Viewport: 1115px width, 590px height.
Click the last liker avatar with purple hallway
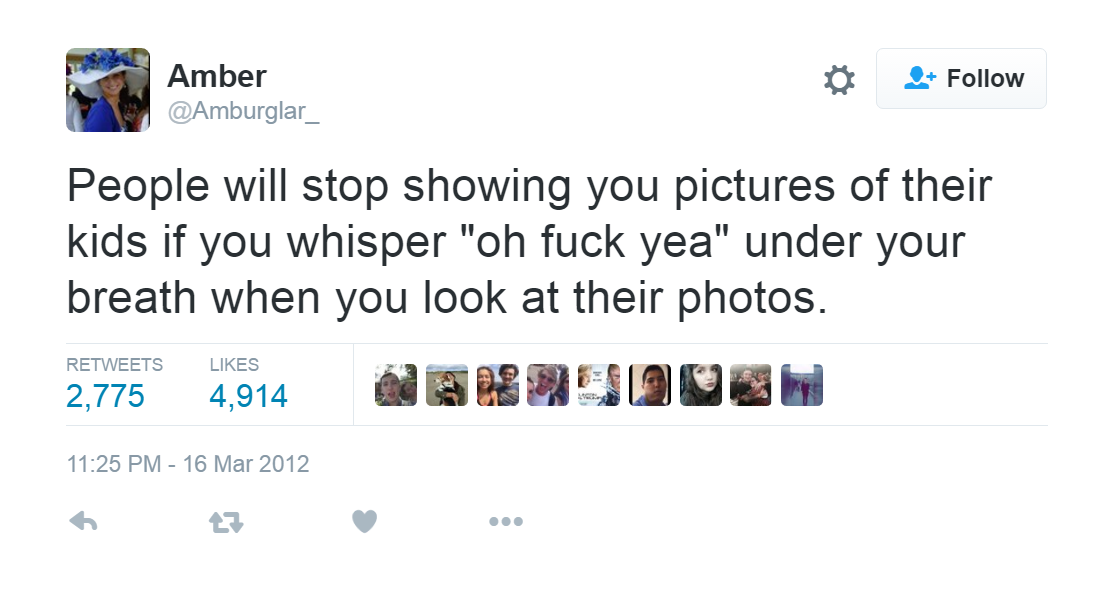tap(802, 385)
